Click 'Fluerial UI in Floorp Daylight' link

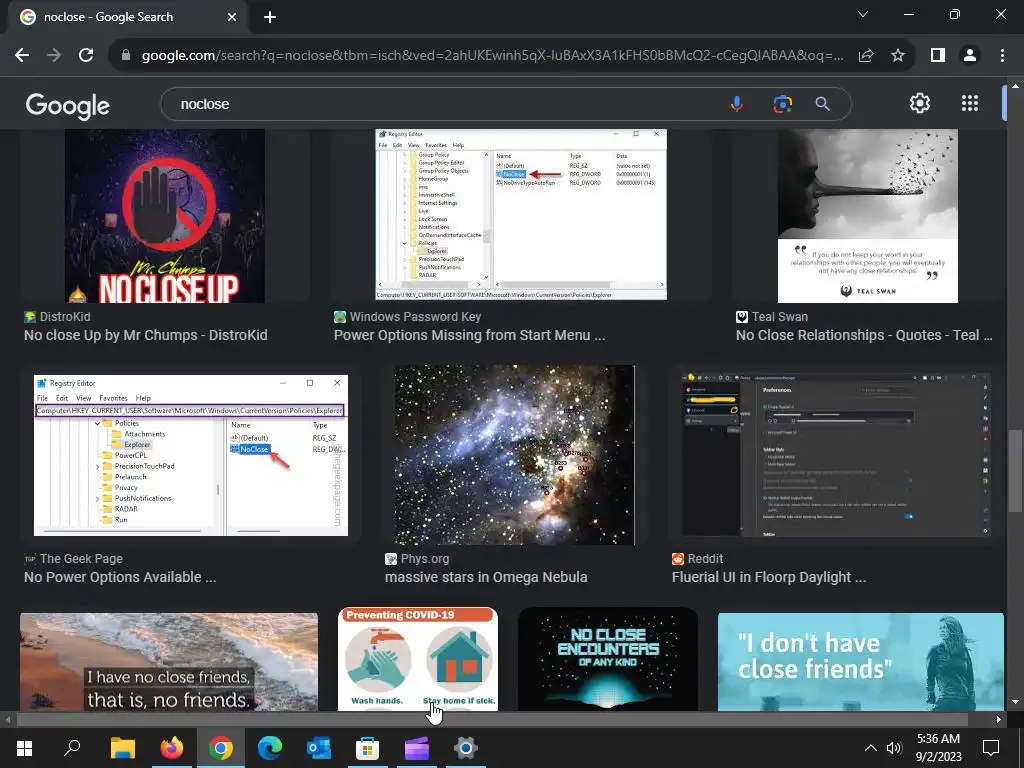769,577
